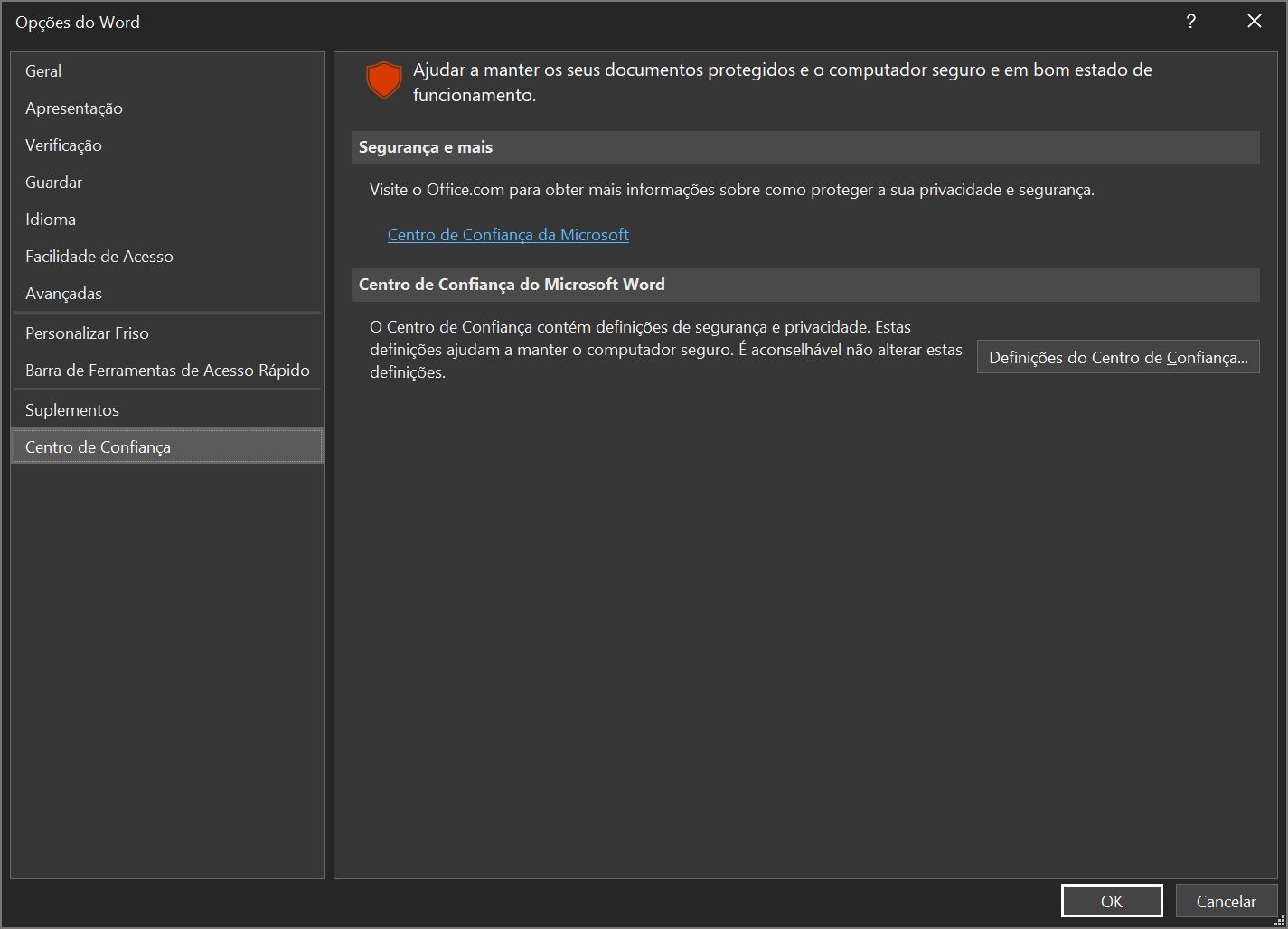
Task: Open help with the question mark icon
Action: tap(1191, 22)
